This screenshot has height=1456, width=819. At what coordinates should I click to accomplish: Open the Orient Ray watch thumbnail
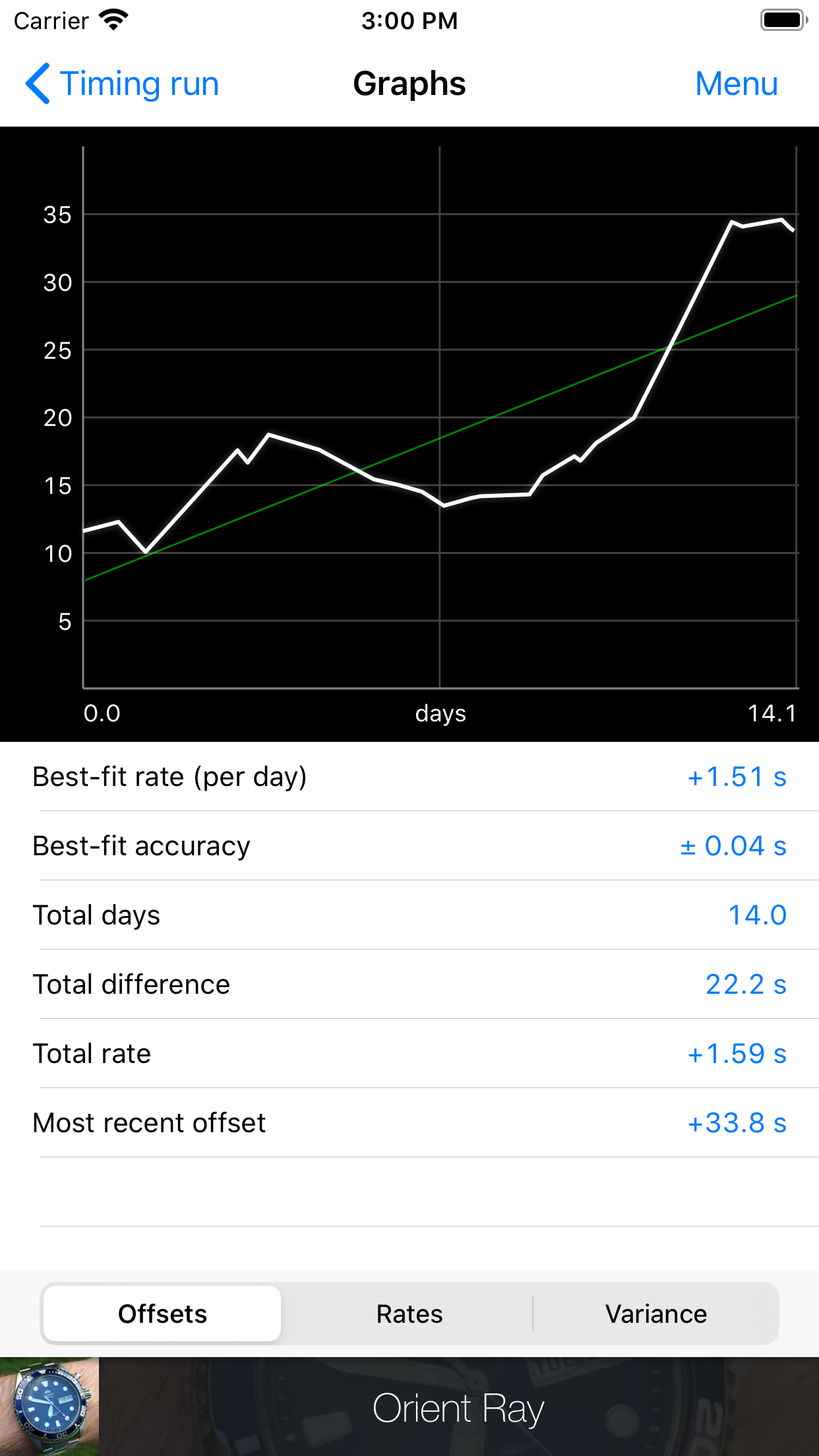pyautogui.click(x=49, y=1406)
